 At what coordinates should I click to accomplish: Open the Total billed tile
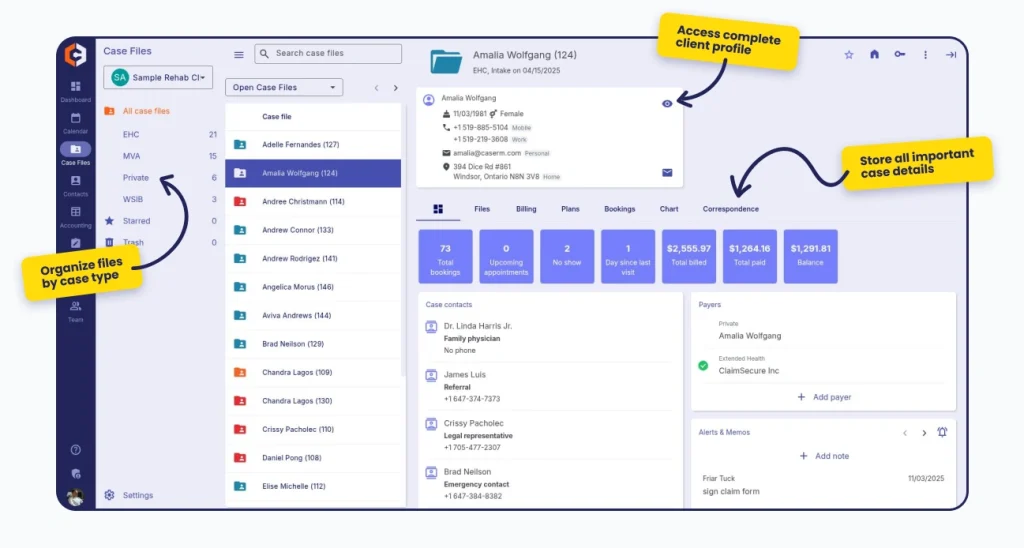[x=689, y=256]
